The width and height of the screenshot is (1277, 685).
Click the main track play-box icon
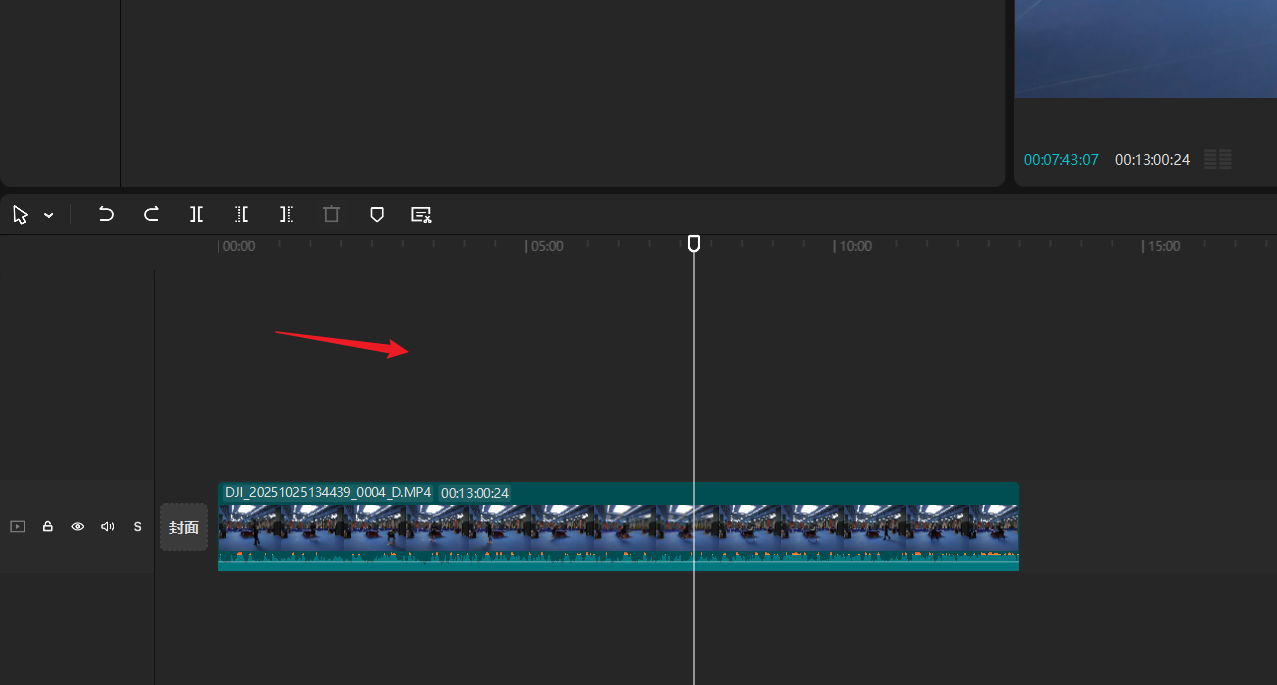click(x=17, y=526)
